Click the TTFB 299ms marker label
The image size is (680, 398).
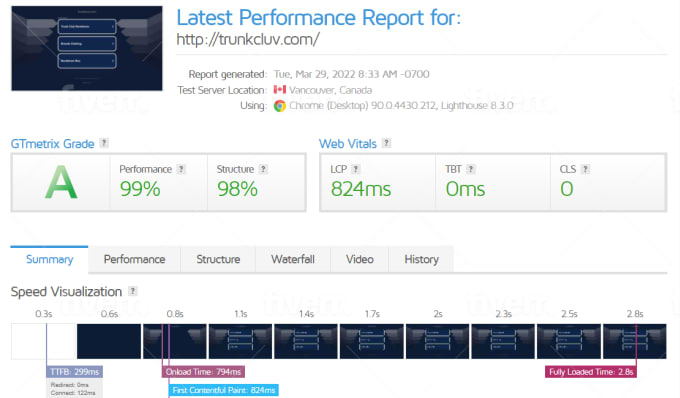(75, 372)
